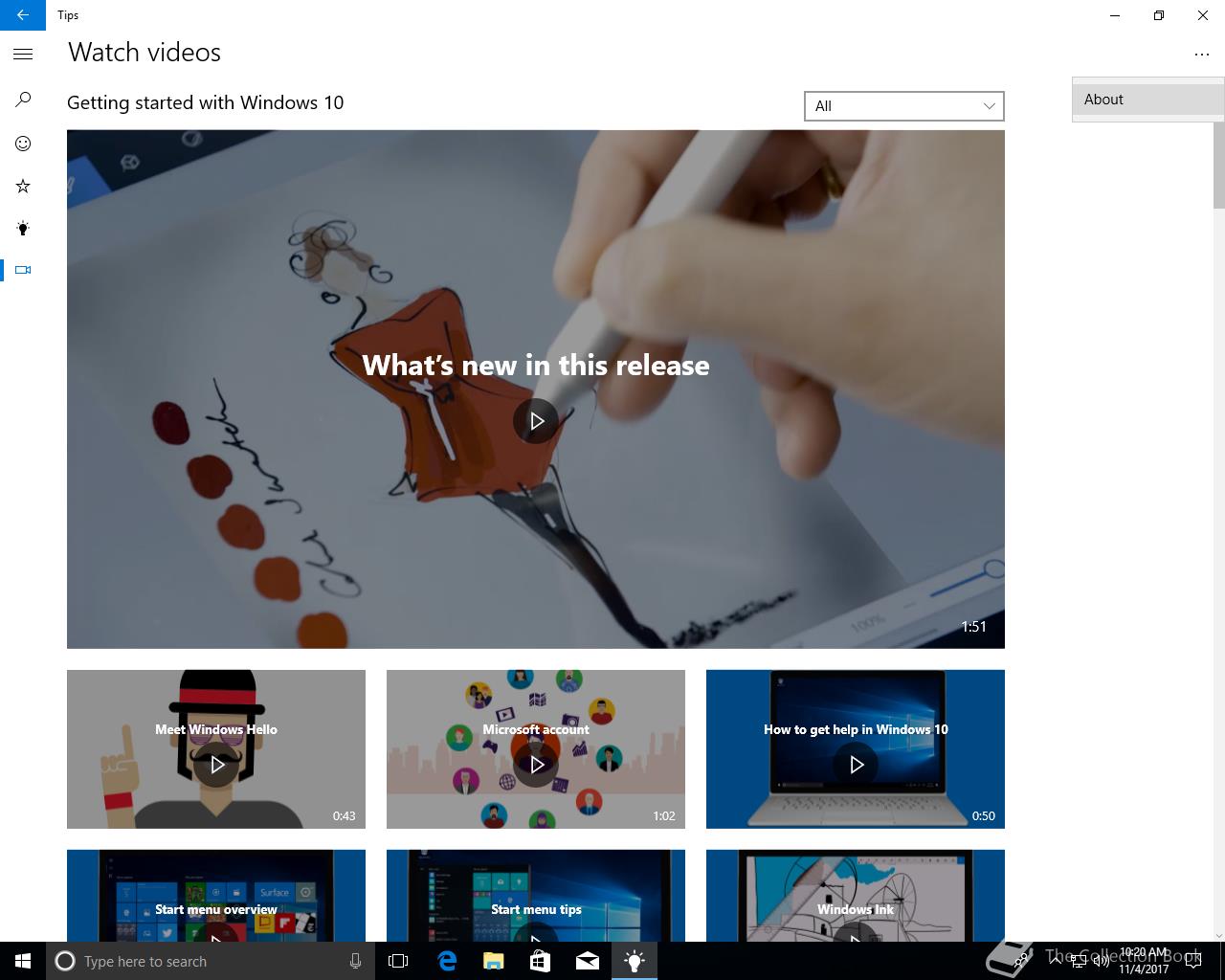The image size is (1225, 980).
Task: Open the search magnifier in sidebar
Action: point(23,100)
